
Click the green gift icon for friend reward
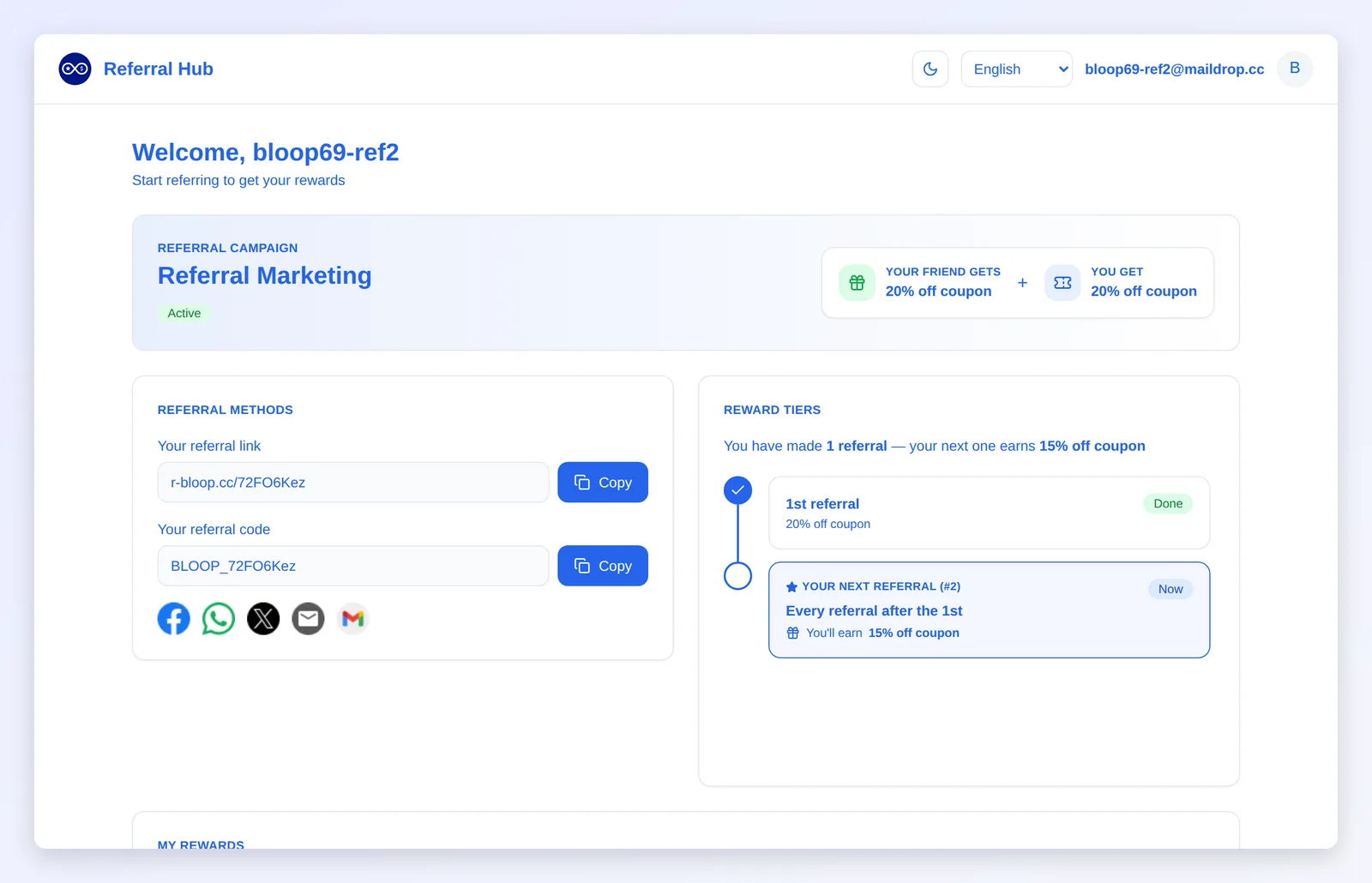tap(857, 283)
